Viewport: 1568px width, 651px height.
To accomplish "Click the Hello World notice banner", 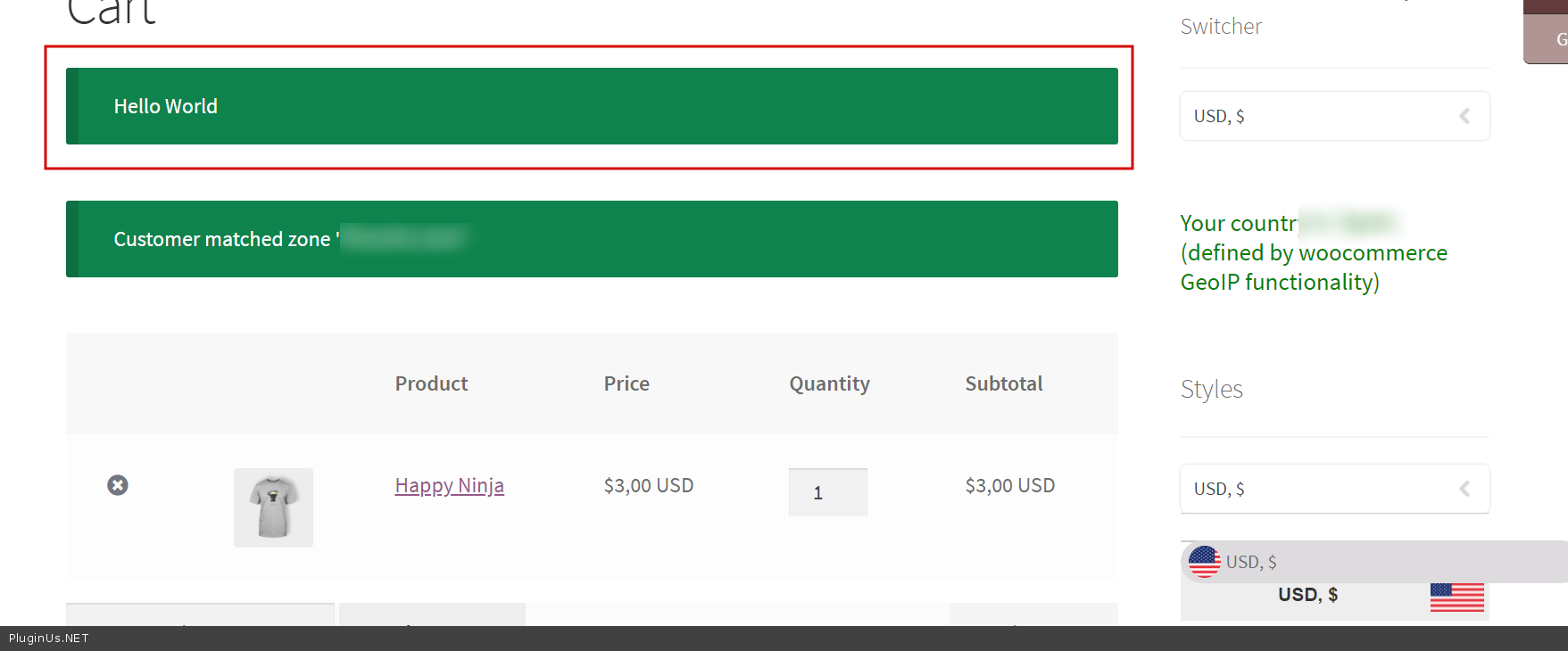I will [x=591, y=106].
